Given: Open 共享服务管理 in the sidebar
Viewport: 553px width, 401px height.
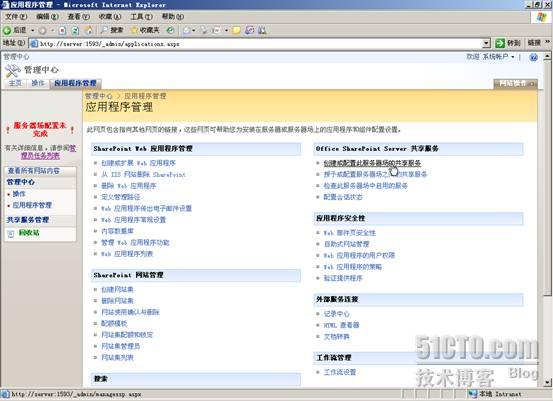Looking at the screenshot, I should coord(28,220).
